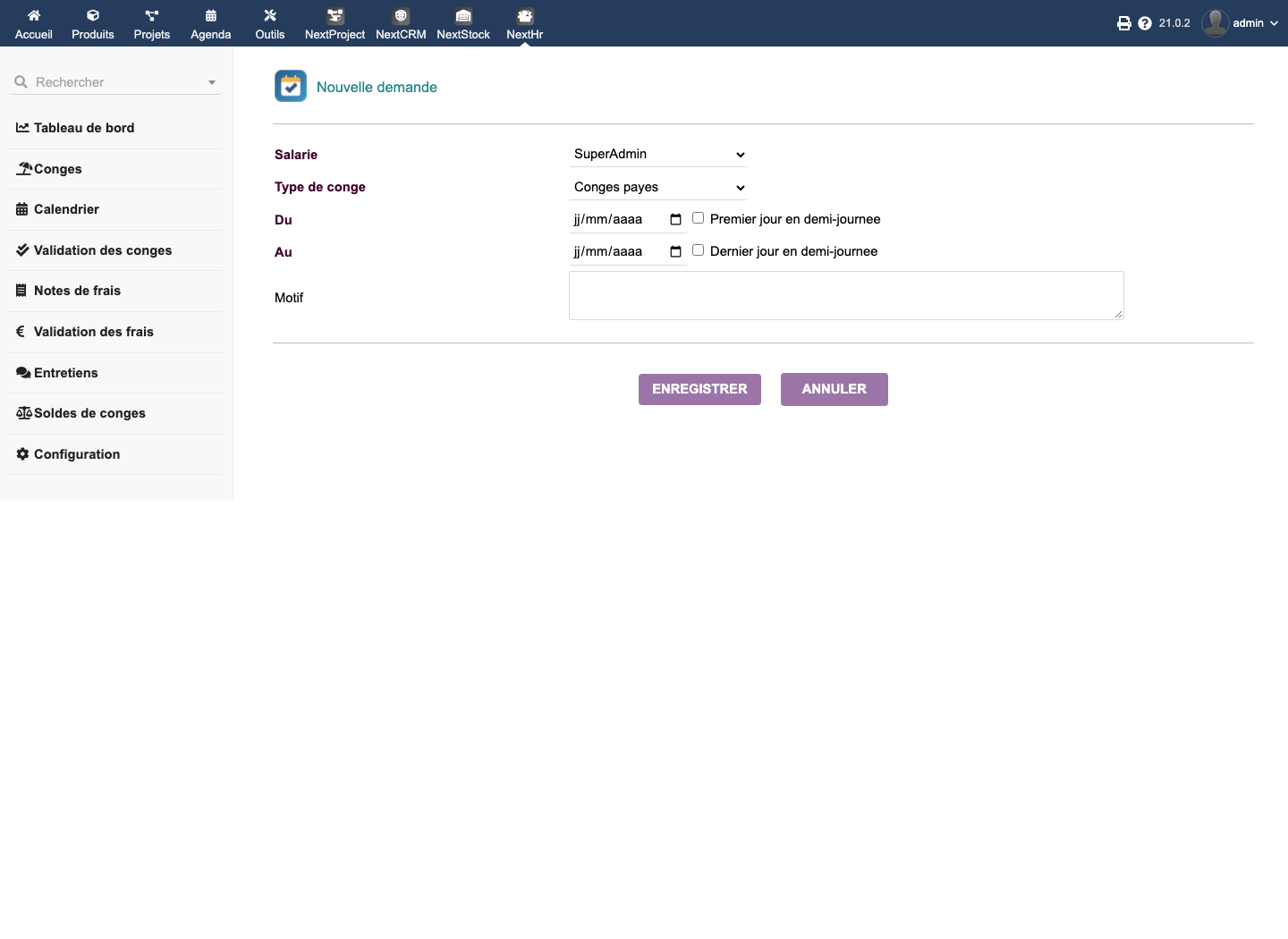Open the NextProject module icon
Image resolution: width=1288 pixels, height=939 pixels.
(x=335, y=16)
